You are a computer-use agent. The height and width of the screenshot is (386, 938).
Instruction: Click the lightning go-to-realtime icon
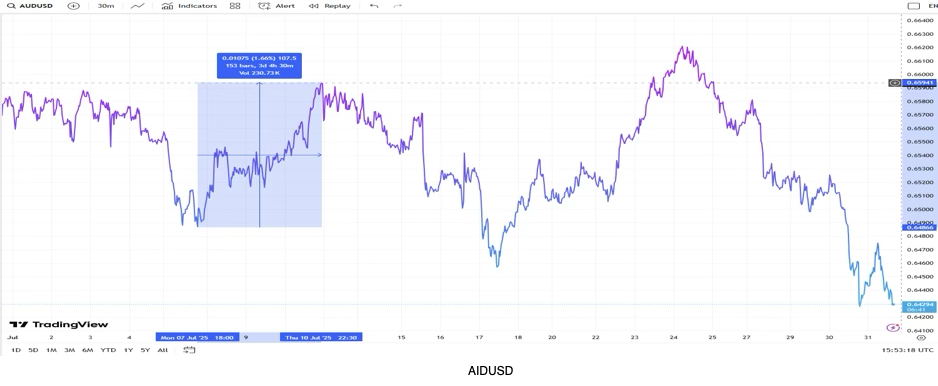893,327
